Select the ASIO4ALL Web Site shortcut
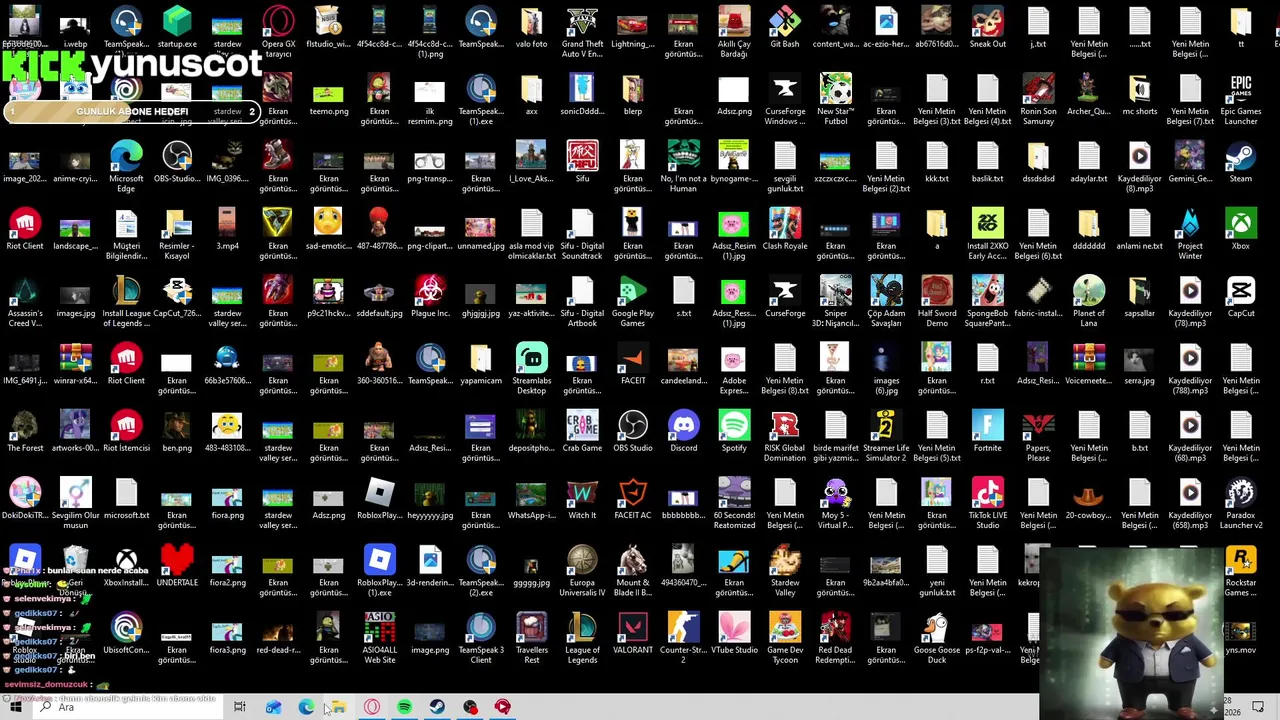Screen dimensions: 1280x720 point(380,637)
